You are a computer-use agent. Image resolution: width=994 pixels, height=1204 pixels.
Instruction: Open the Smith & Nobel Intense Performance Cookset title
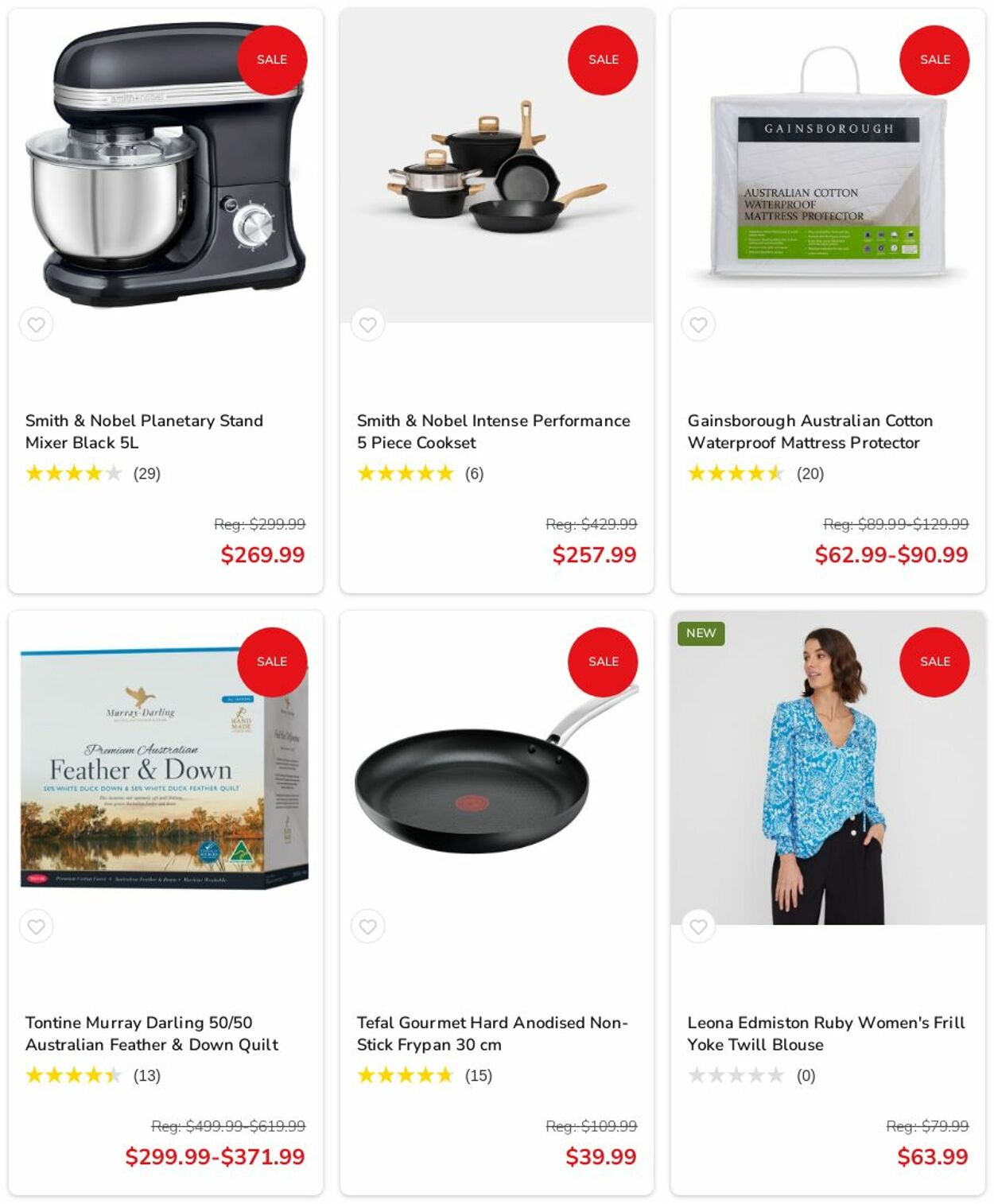pos(493,431)
